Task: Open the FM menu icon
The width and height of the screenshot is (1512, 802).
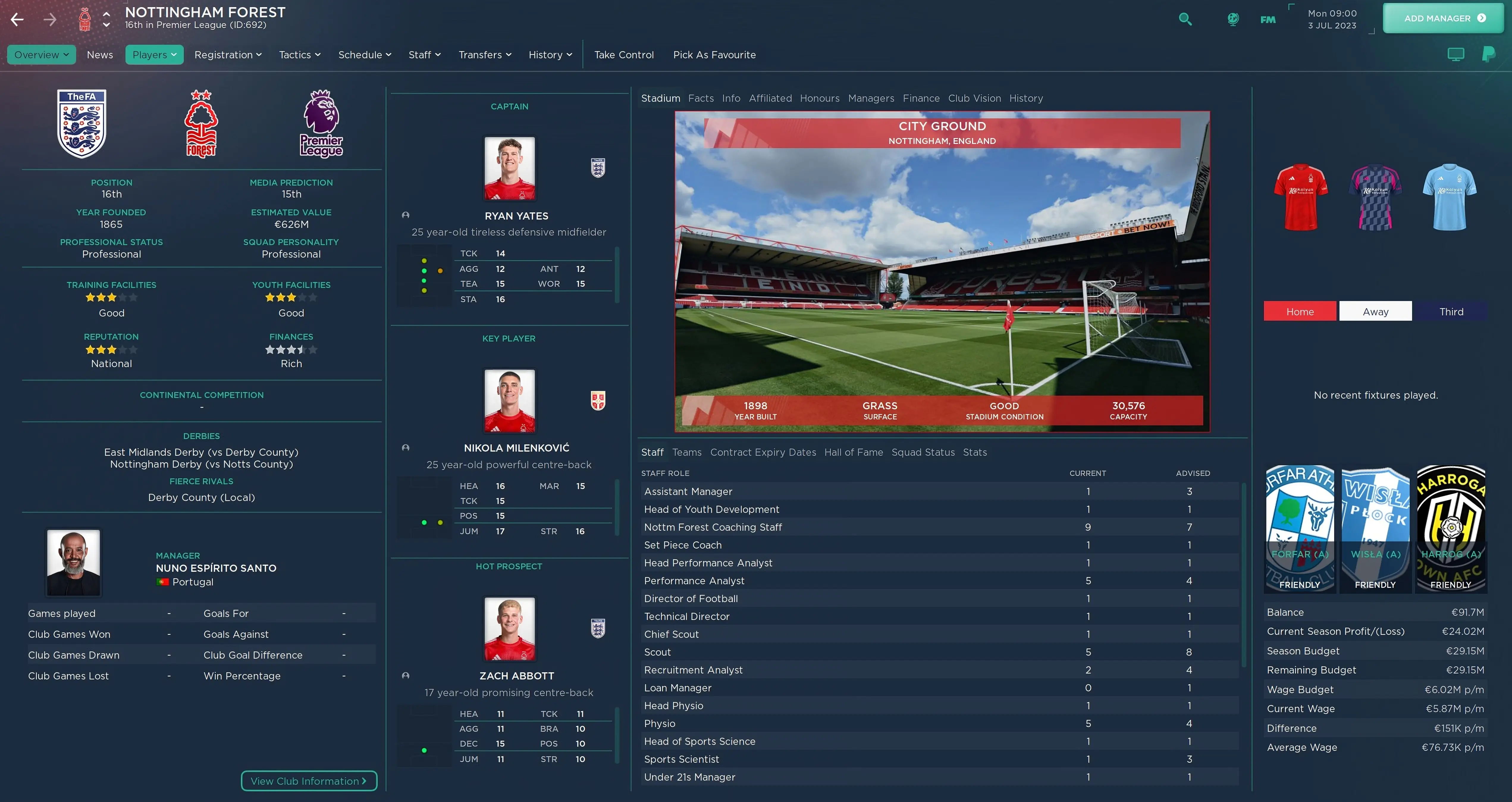Action: click(1268, 19)
